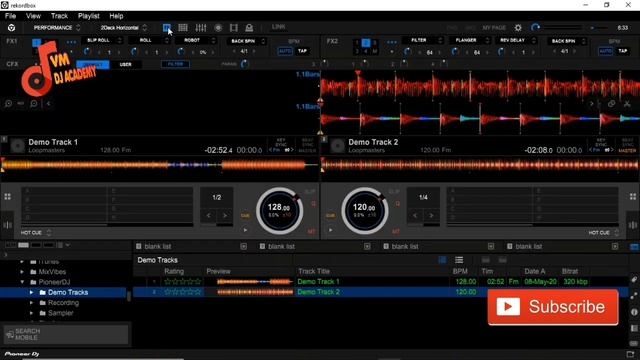This screenshot has width=640, height=360.
Task: Select the CFX FILTER button
Action: [176, 64]
